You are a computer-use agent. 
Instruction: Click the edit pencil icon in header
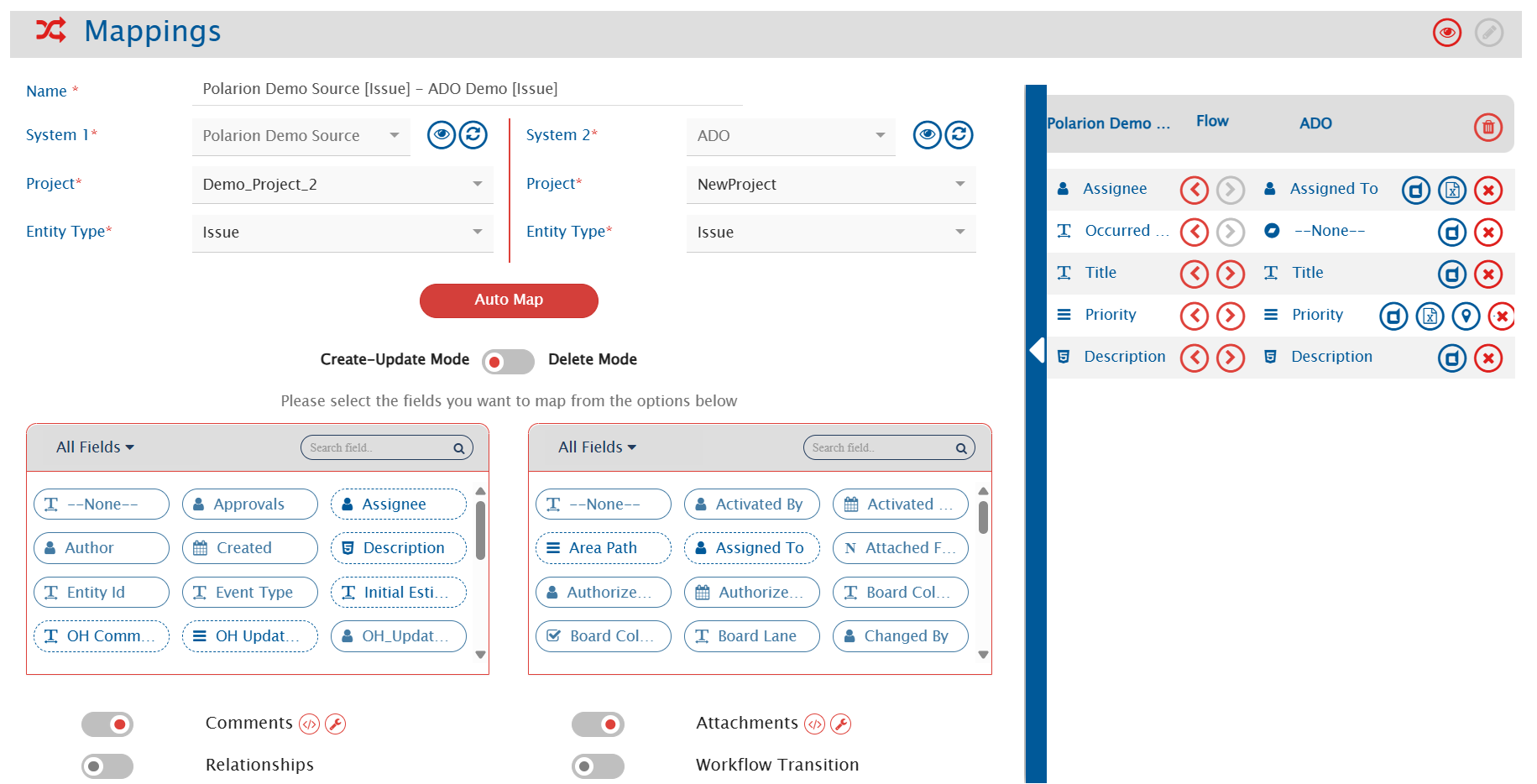[1488, 33]
